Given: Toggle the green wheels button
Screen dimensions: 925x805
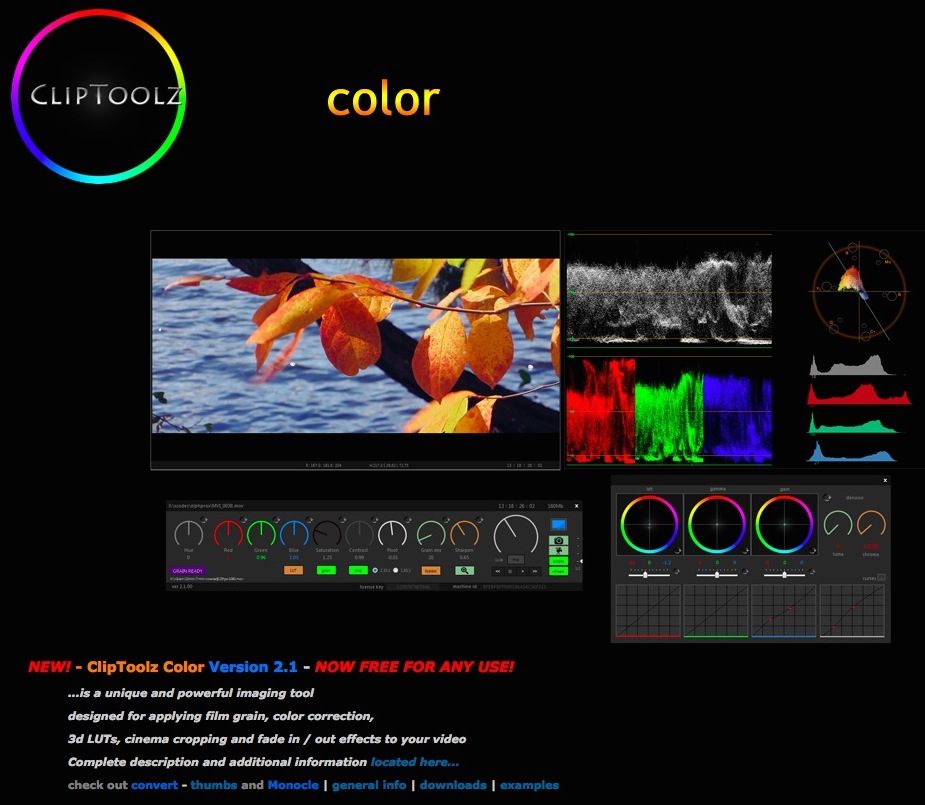Looking at the screenshot, I should tap(558, 571).
